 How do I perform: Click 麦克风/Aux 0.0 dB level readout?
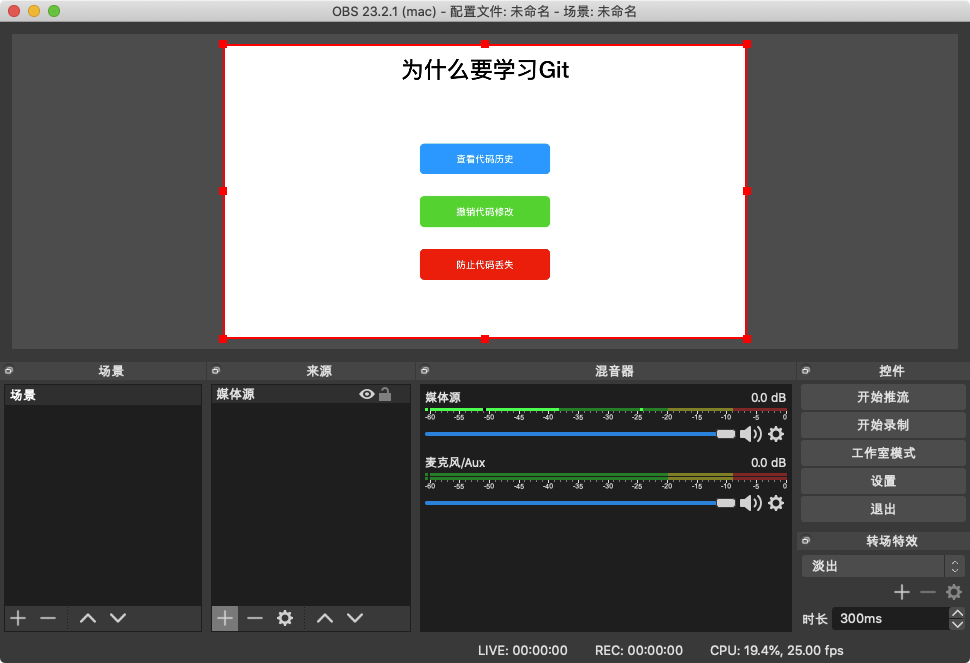[x=768, y=463]
